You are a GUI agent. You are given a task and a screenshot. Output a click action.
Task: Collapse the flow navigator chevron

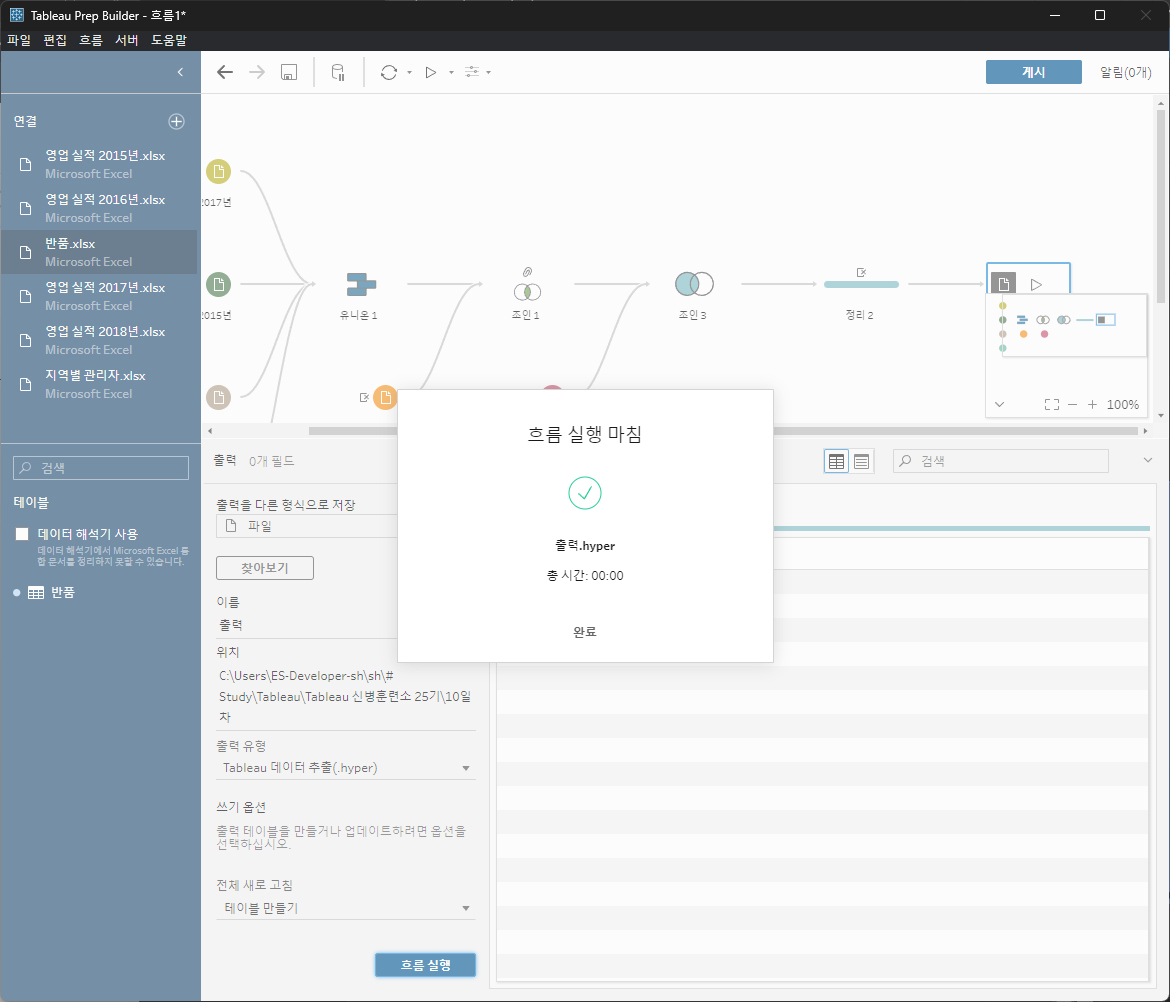(x=999, y=404)
